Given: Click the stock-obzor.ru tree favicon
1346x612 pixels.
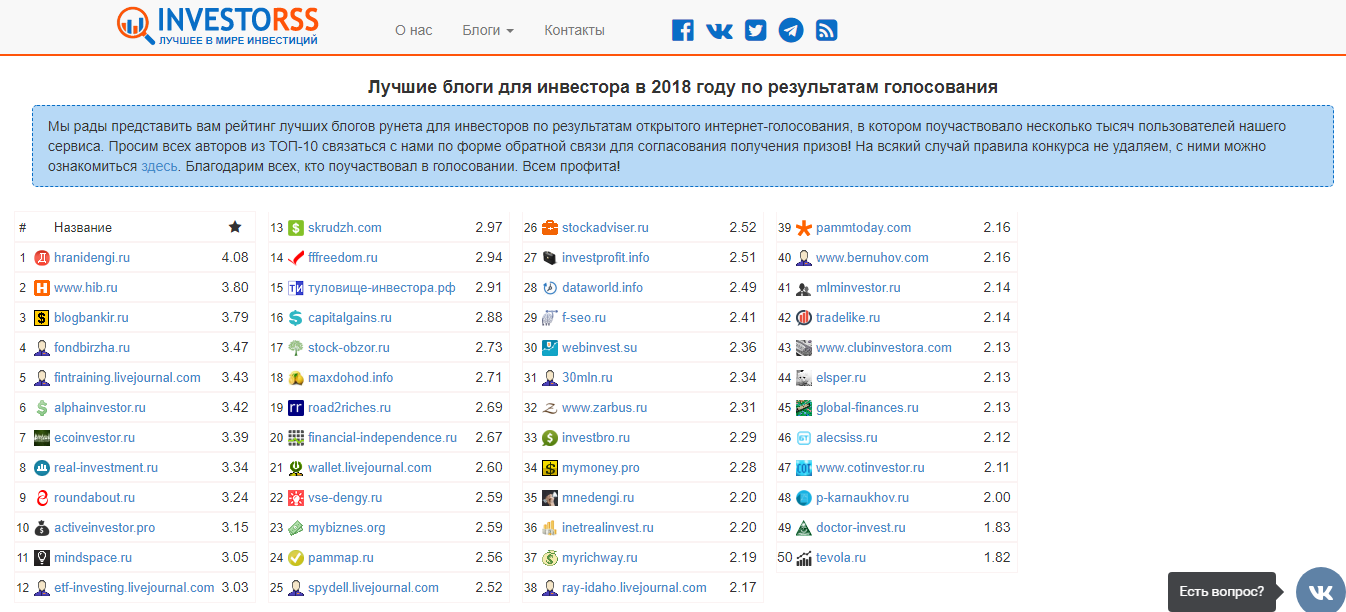Looking at the screenshot, I should tap(296, 348).
